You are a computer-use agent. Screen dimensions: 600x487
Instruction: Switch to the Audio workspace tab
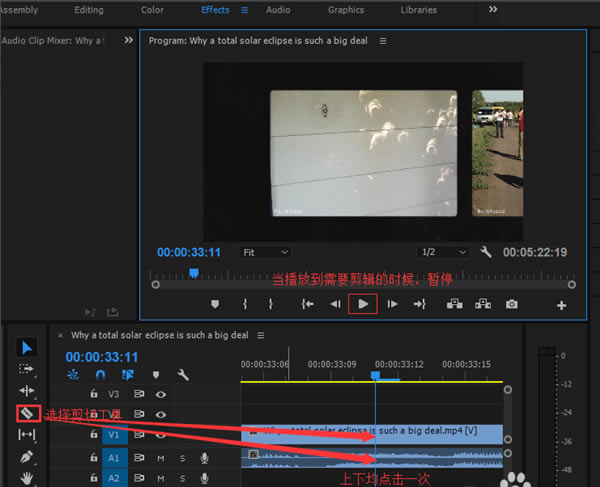278,10
